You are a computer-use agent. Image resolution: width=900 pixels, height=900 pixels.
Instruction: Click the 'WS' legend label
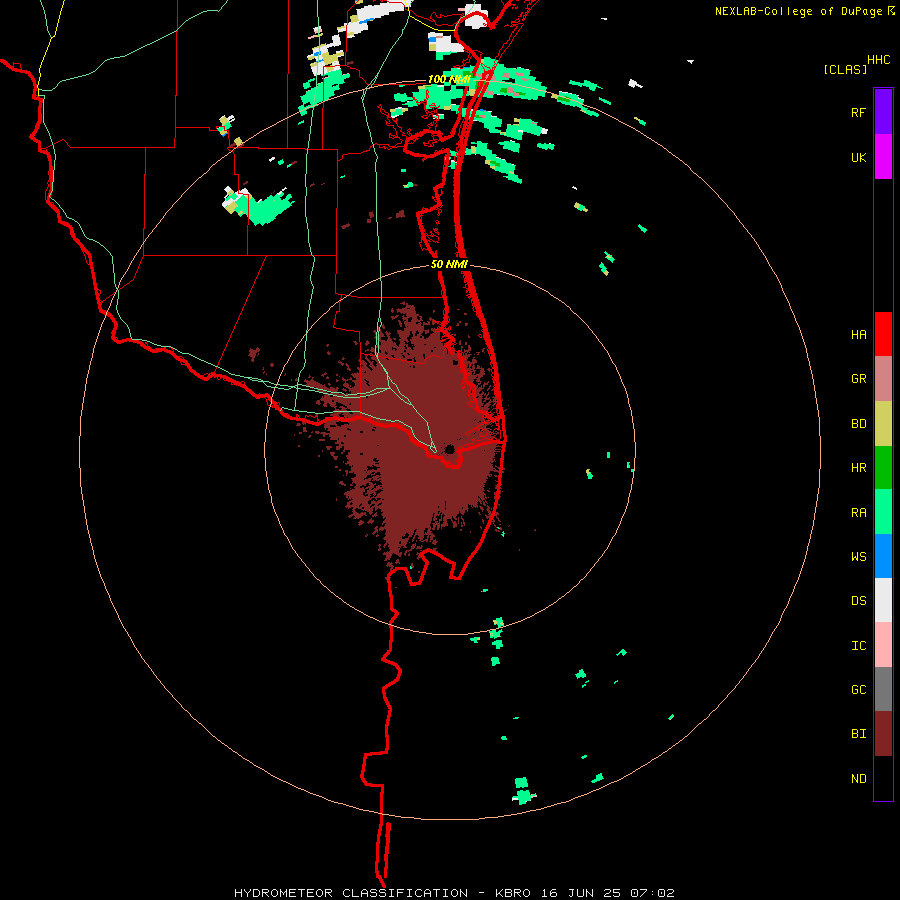pos(858,557)
